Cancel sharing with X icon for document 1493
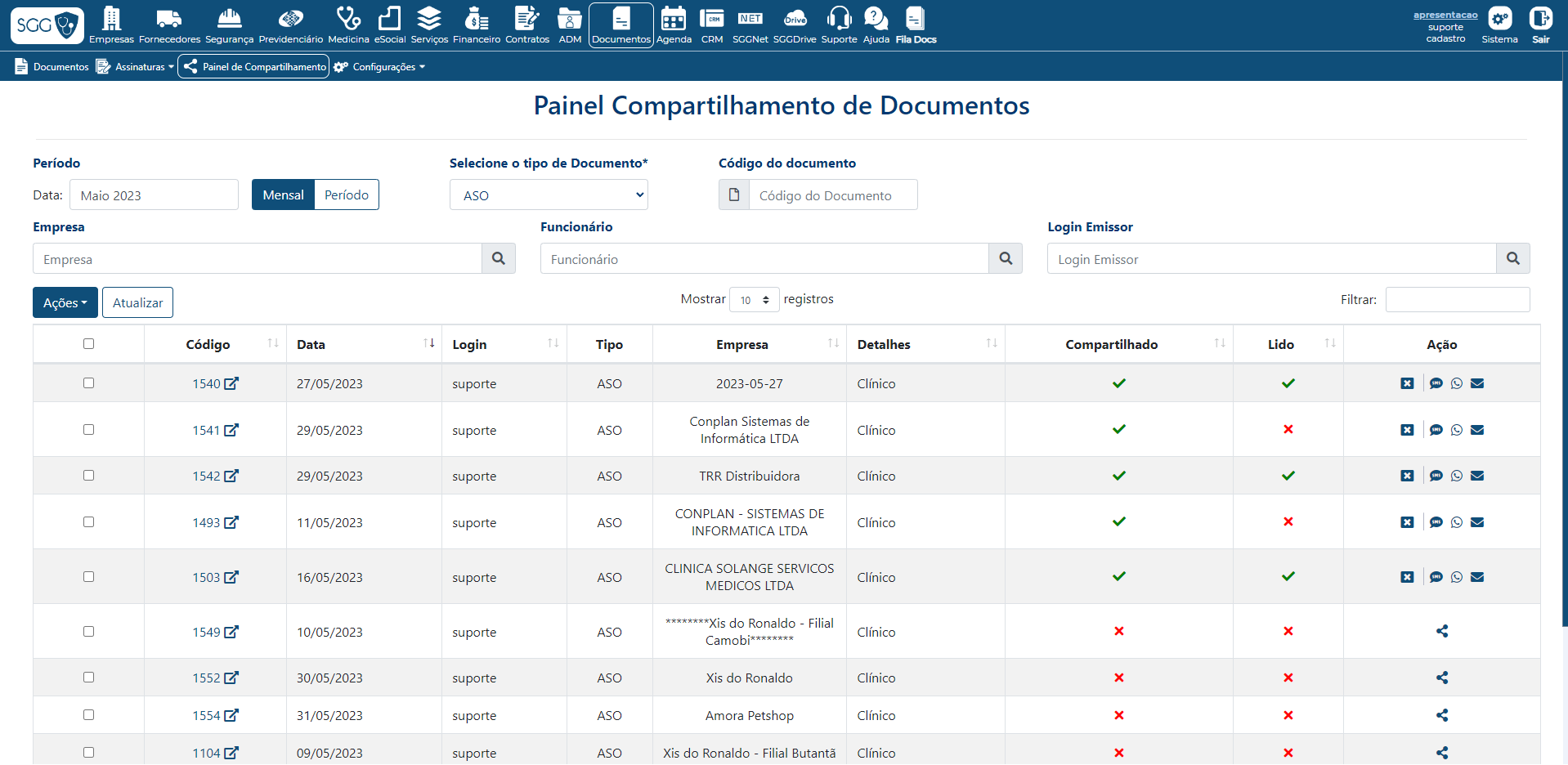 pyautogui.click(x=1407, y=522)
